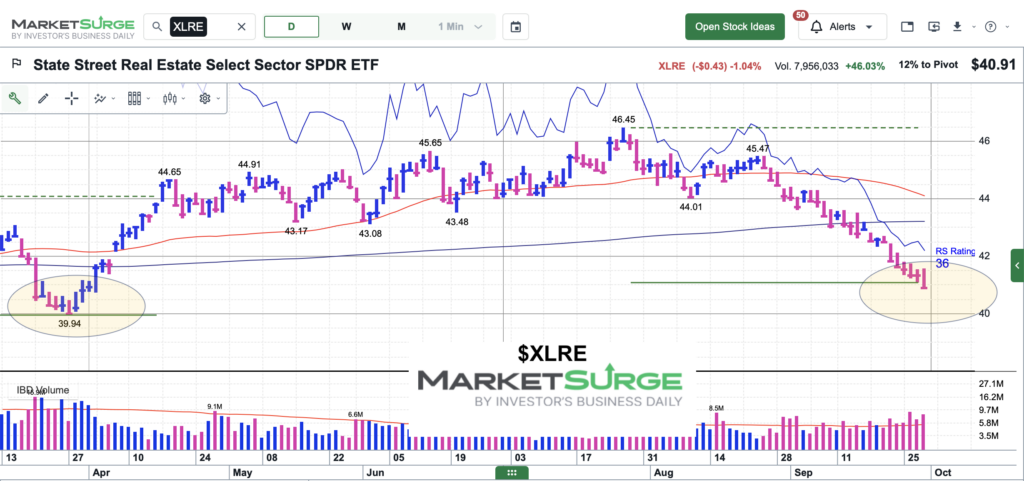The width and height of the screenshot is (1024, 481).
Task: Click State Street Real Estate ETF title
Action: 206,65
